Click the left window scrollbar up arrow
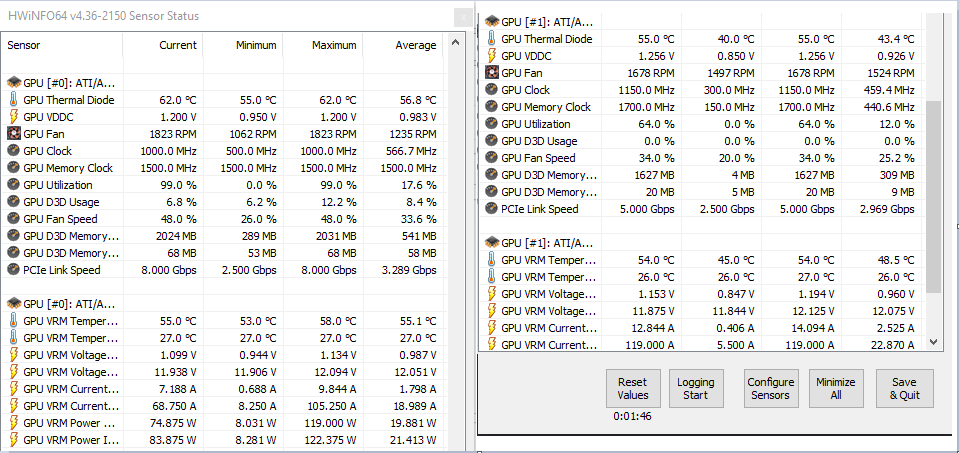959x453 pixels. coord(454,43)
